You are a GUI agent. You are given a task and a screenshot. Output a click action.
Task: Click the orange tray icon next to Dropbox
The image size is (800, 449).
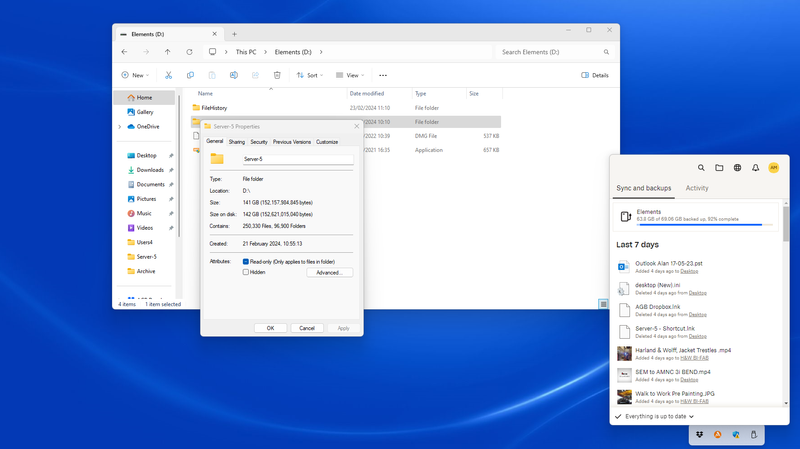717,435
